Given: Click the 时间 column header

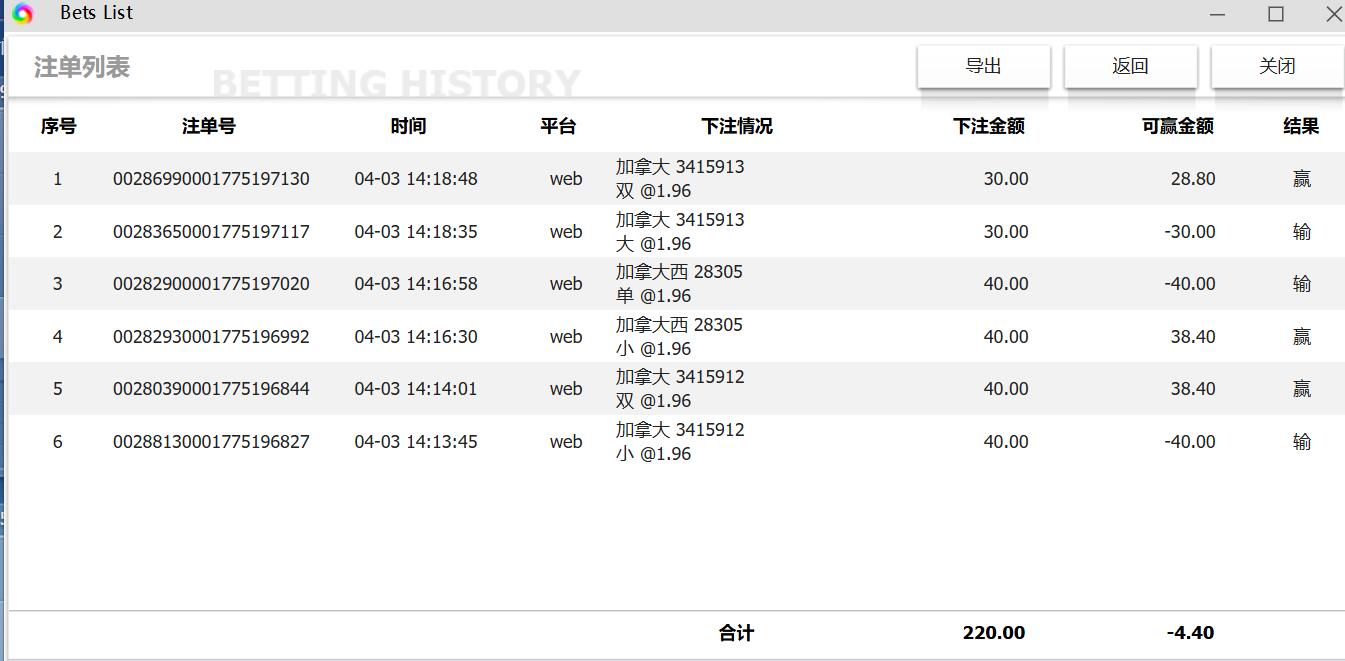Looking at the screenshot, I should (408, 126).
